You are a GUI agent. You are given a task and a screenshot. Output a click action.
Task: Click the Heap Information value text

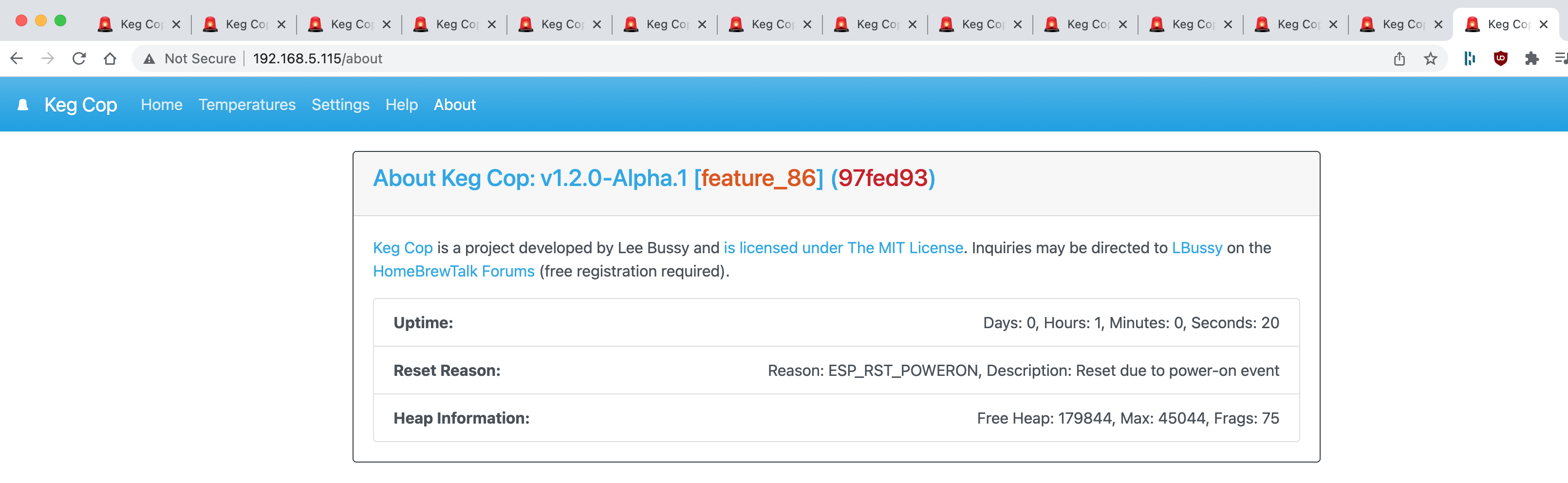1128,419
